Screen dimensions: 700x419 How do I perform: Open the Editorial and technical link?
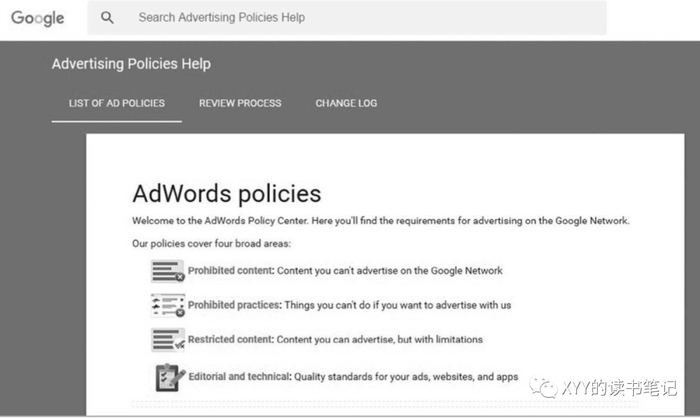(x=240, y=377)
